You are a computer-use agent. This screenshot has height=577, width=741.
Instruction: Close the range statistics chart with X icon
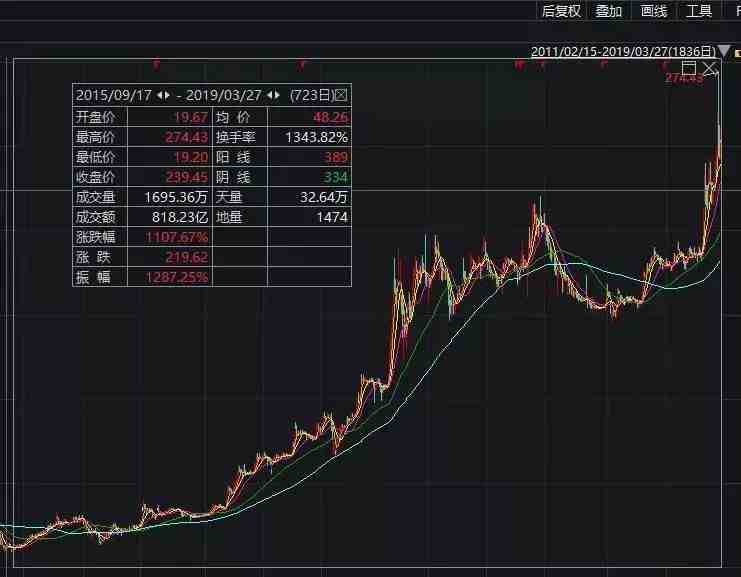coord(710,68)
